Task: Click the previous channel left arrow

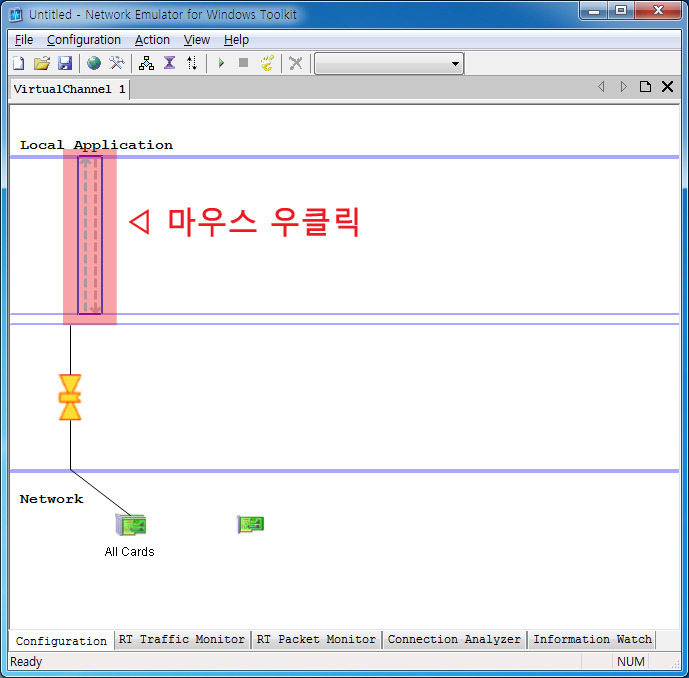Action: coord(601,87)
